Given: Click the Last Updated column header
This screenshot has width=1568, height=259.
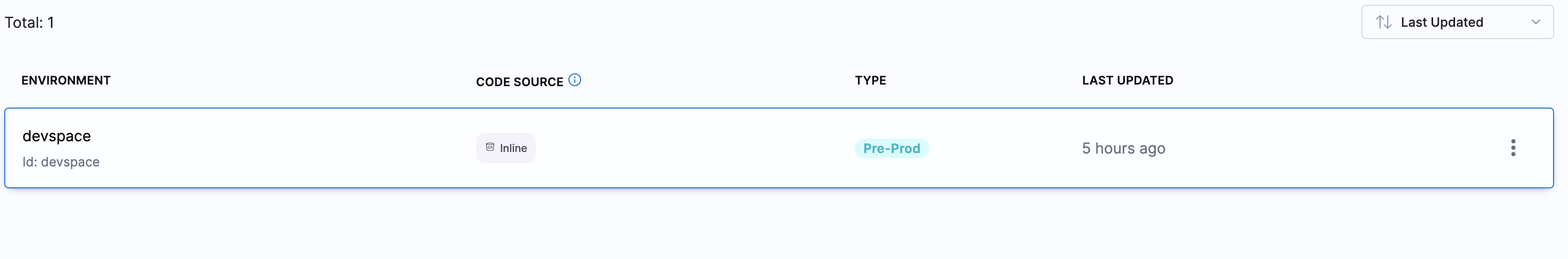Looking at the screenshot, I should pyautogui.click(x=1128, y=81).
